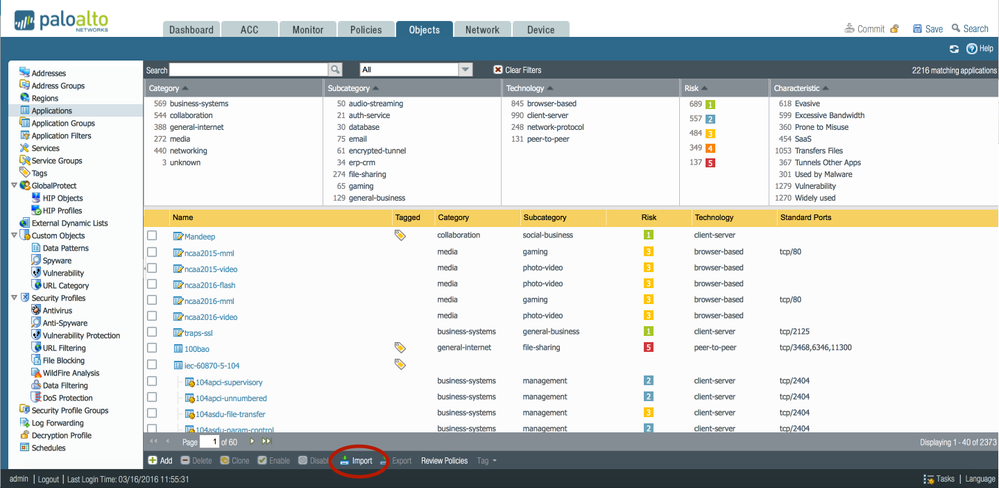Click the search magnifier icon beside search box

point(336,70)
